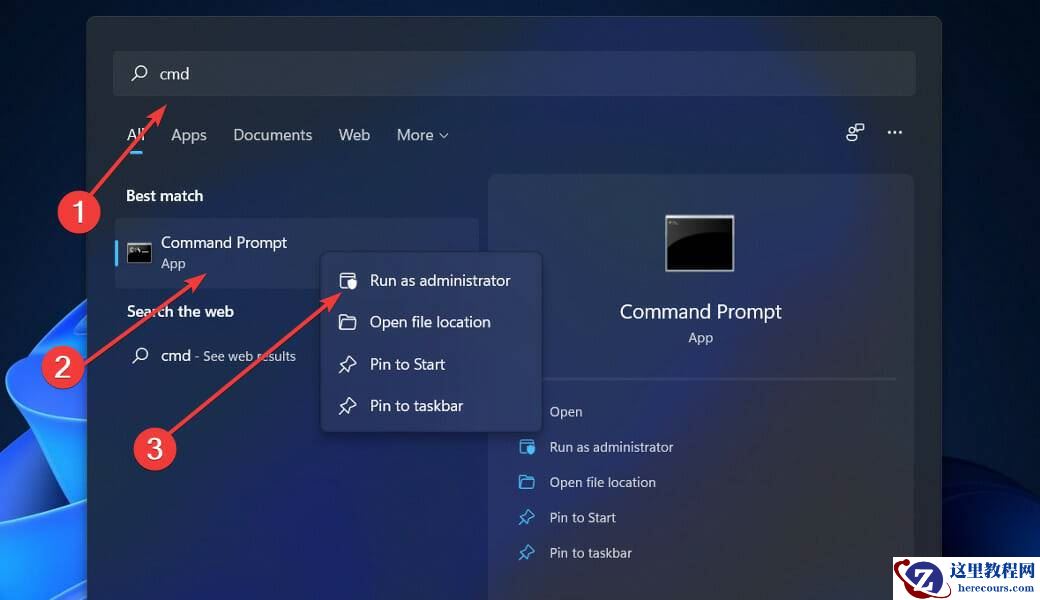1040x600 pixels.
Task: Click the Command Prompt icon in best match
Action: click(x=139, y=253)
